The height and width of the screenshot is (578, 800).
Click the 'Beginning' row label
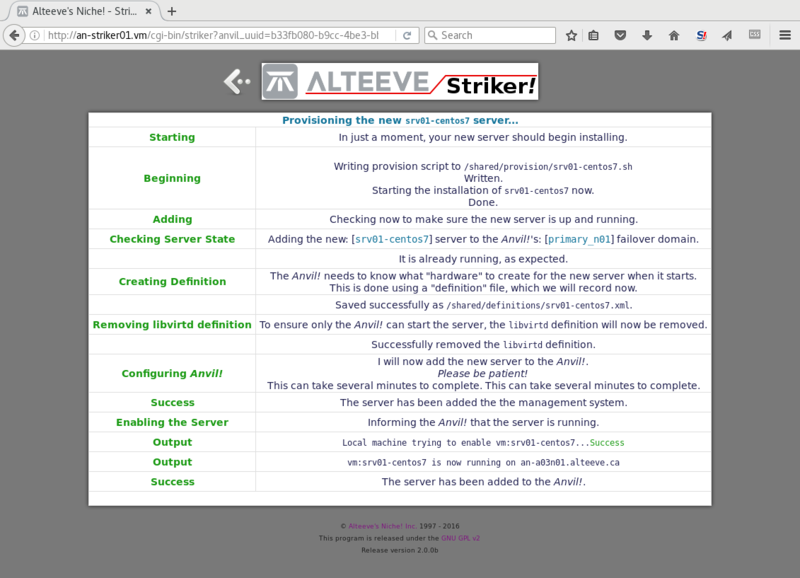point(172,178)
